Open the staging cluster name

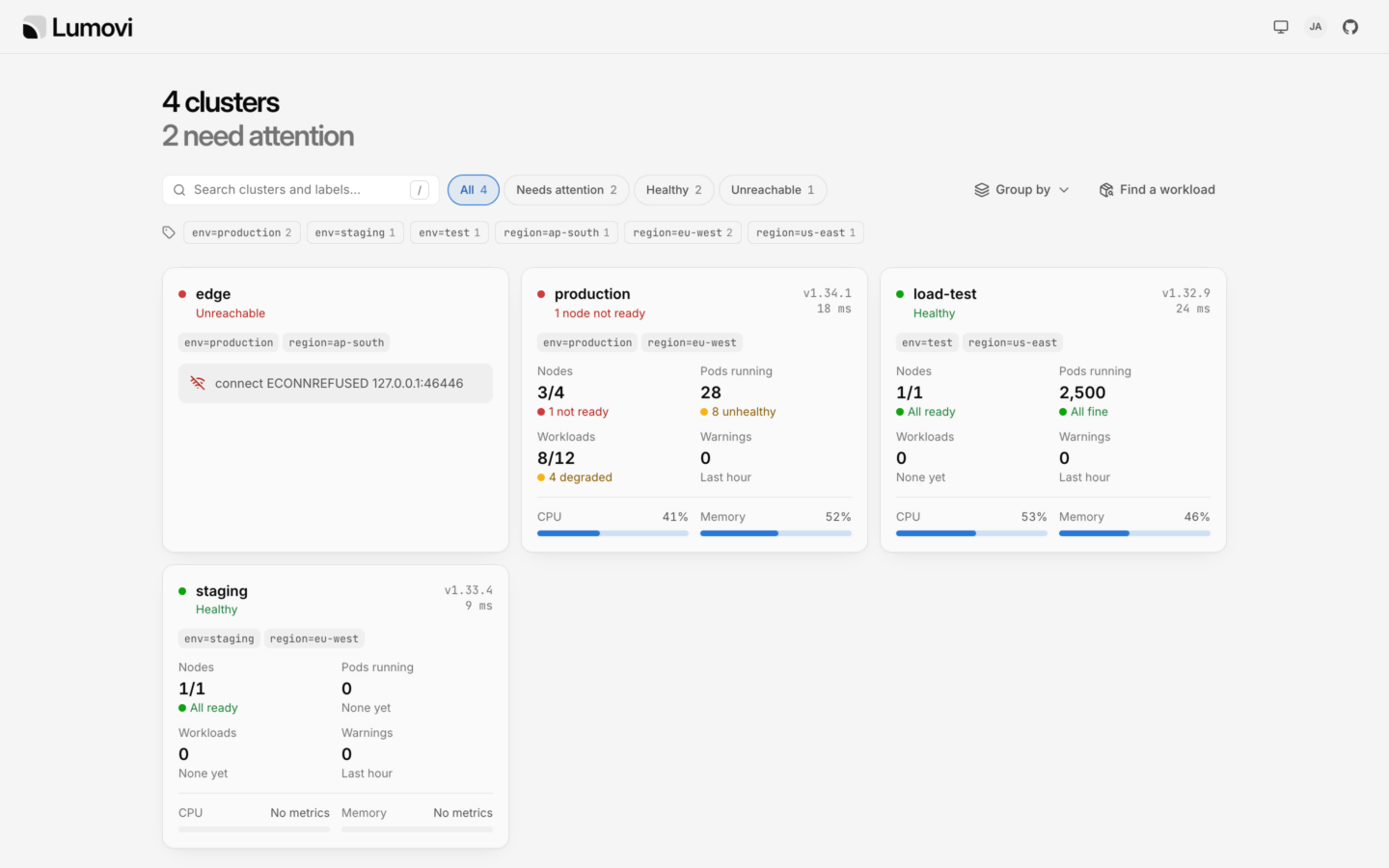coord(222,591)
